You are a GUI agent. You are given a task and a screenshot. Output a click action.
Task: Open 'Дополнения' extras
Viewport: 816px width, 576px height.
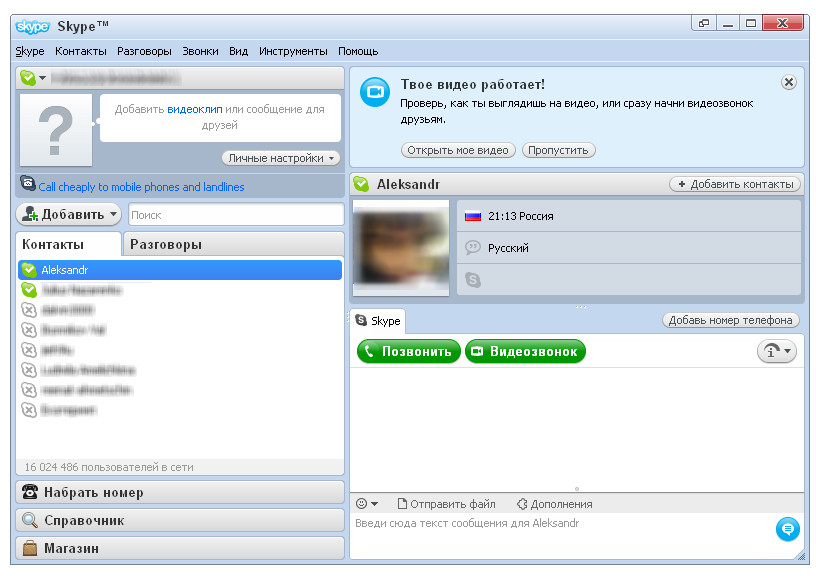(555, 504)
